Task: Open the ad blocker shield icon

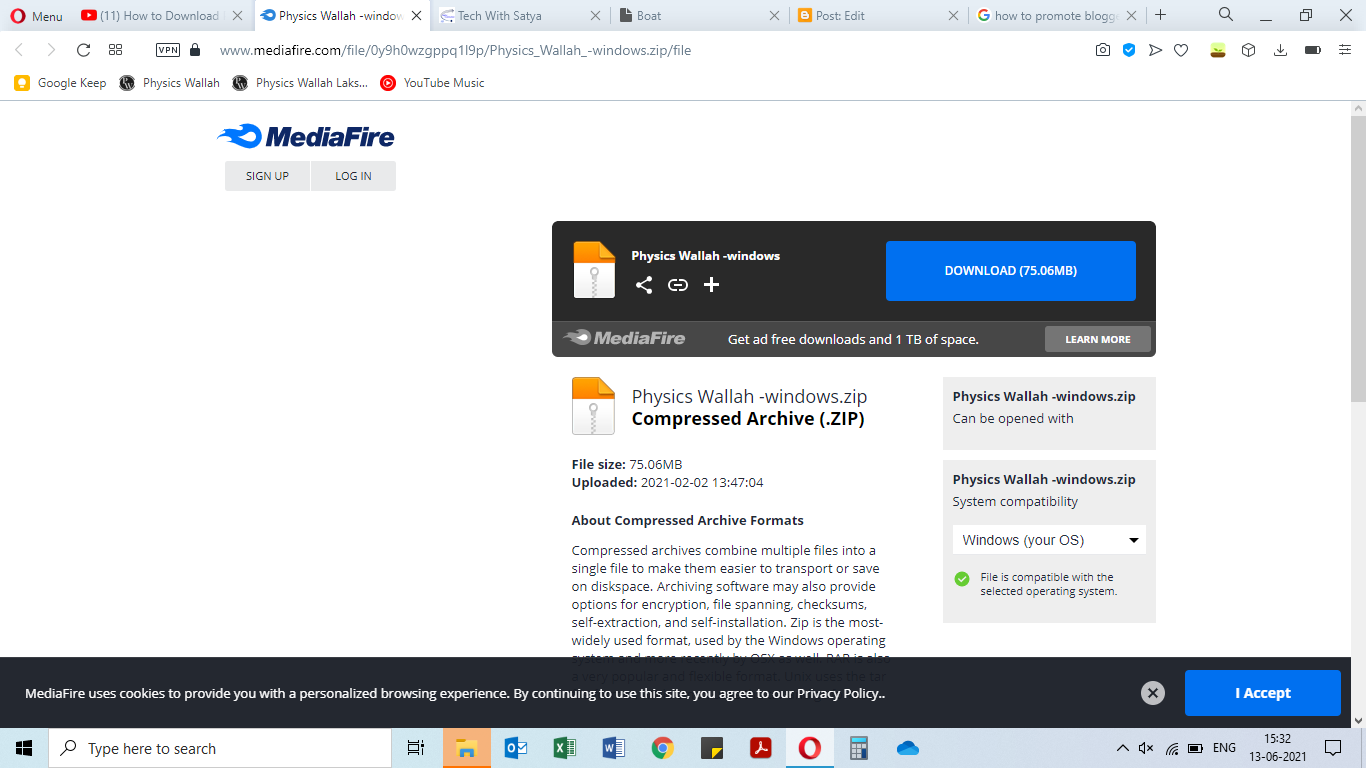Action: tap(1129, 50)
